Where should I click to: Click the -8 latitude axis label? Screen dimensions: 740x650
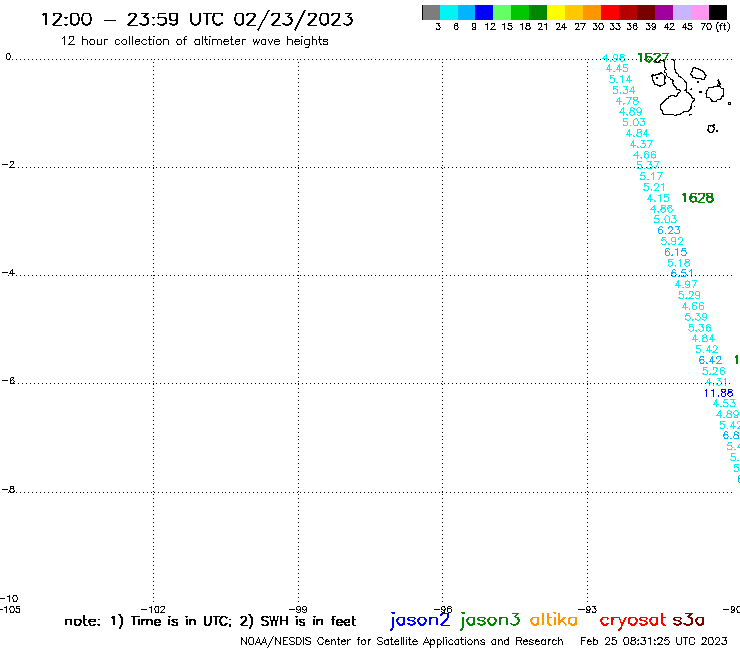[8, 490]
